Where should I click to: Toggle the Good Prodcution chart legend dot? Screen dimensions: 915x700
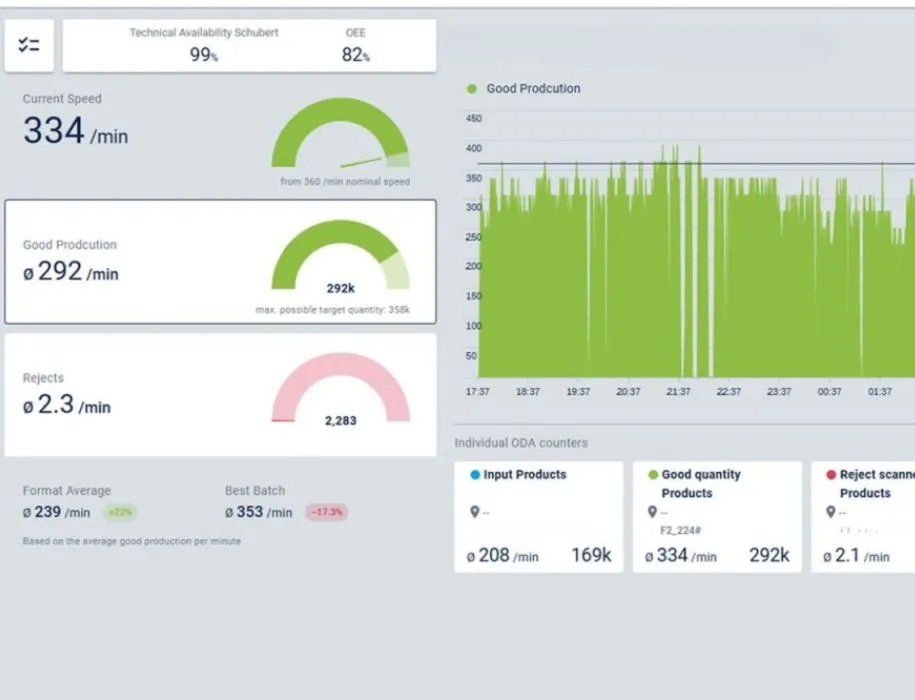point(472,89)
